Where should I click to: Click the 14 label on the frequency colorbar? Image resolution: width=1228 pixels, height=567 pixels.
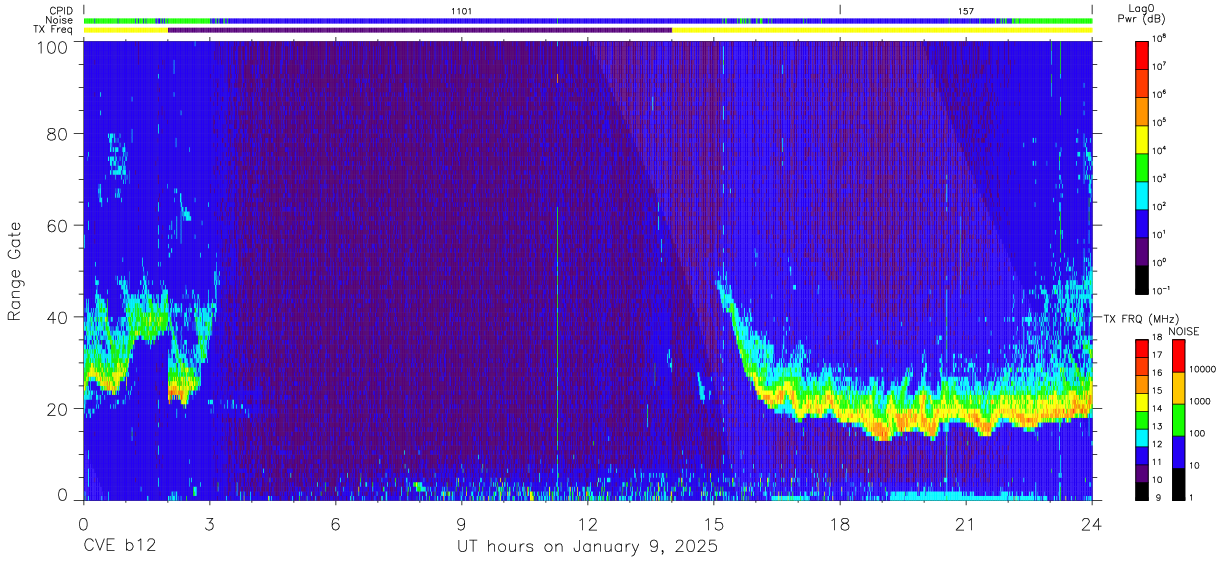1157,409
